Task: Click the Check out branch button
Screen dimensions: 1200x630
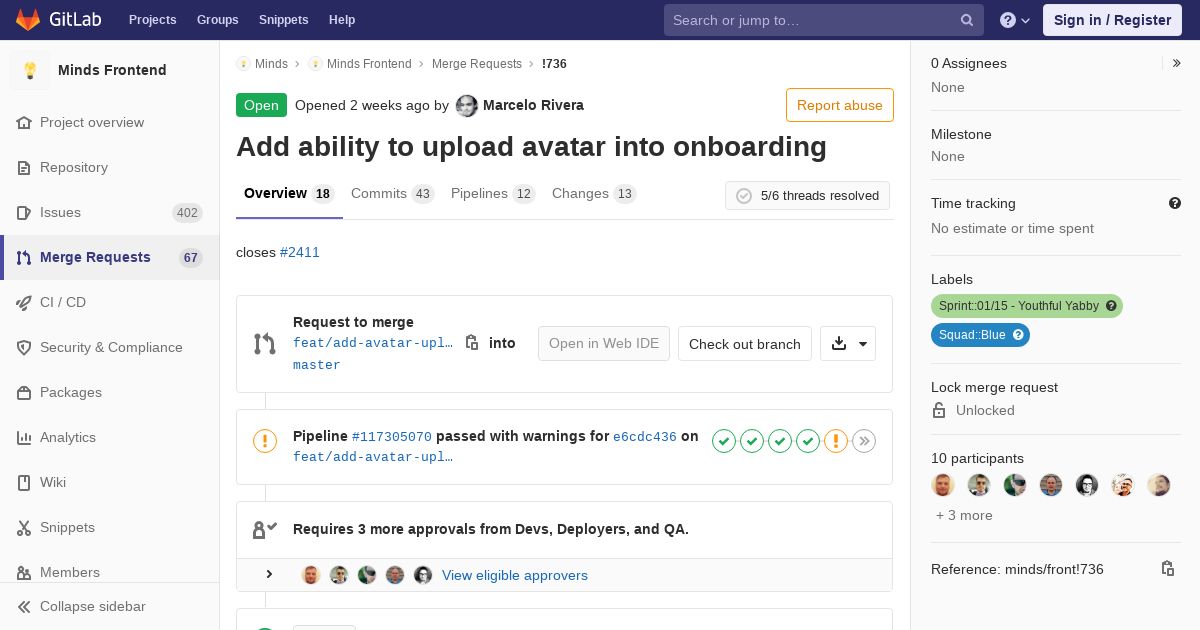Action: 745,343
